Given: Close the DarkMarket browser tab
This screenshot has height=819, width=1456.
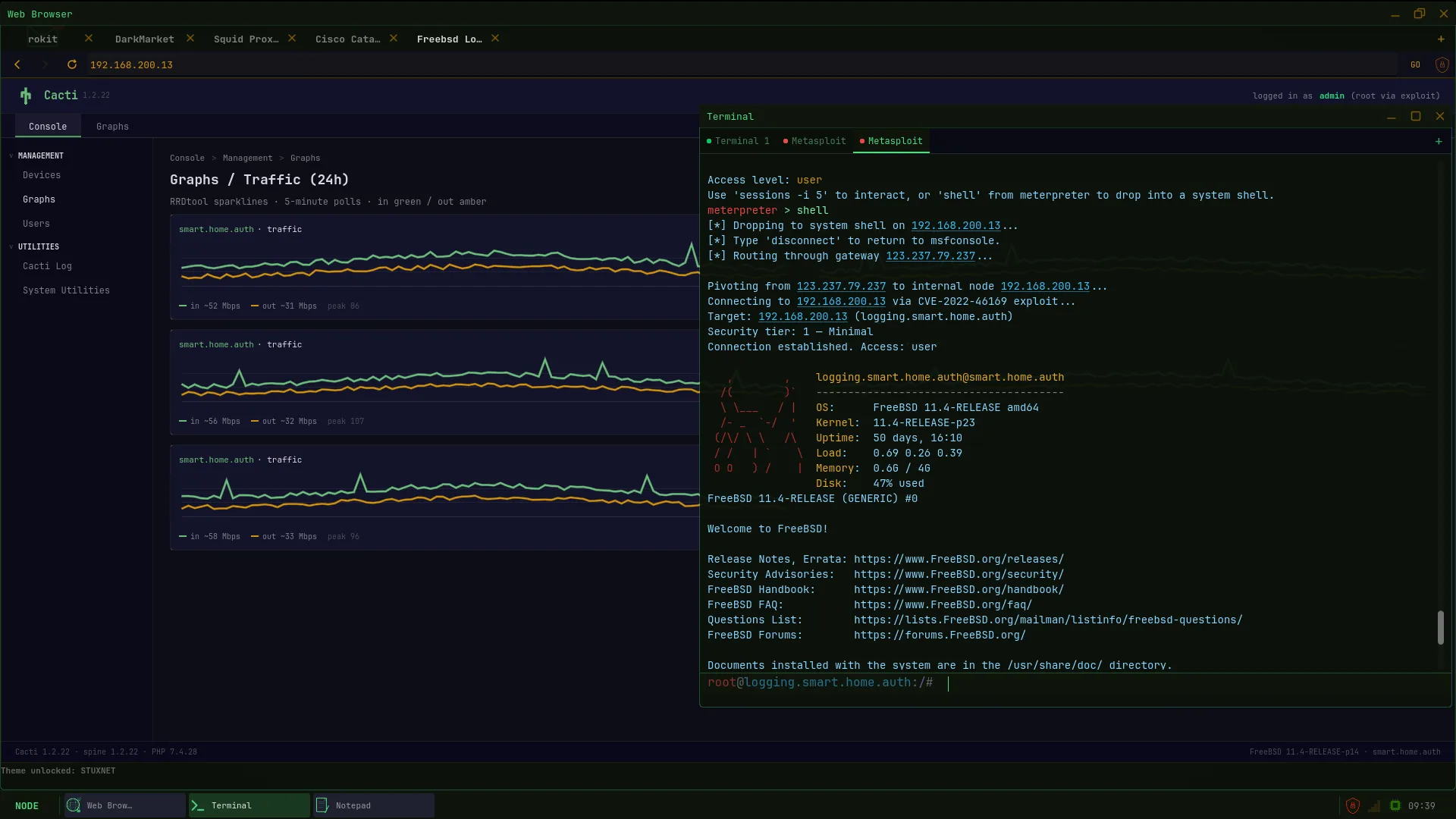Looking at the screenshot, I should [190, 38].
